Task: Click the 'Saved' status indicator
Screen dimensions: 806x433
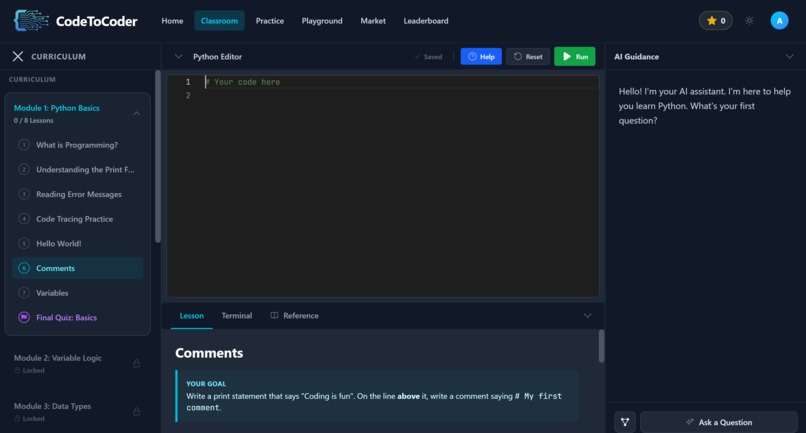Action: (x=428, y=57)
